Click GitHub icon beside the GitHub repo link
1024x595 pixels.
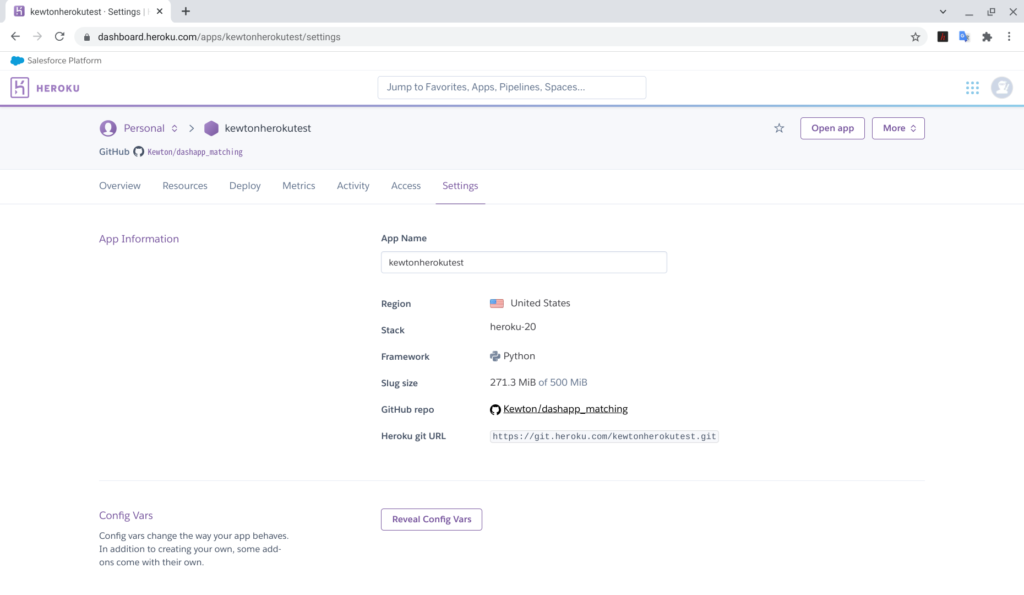(x=495, y=410)
